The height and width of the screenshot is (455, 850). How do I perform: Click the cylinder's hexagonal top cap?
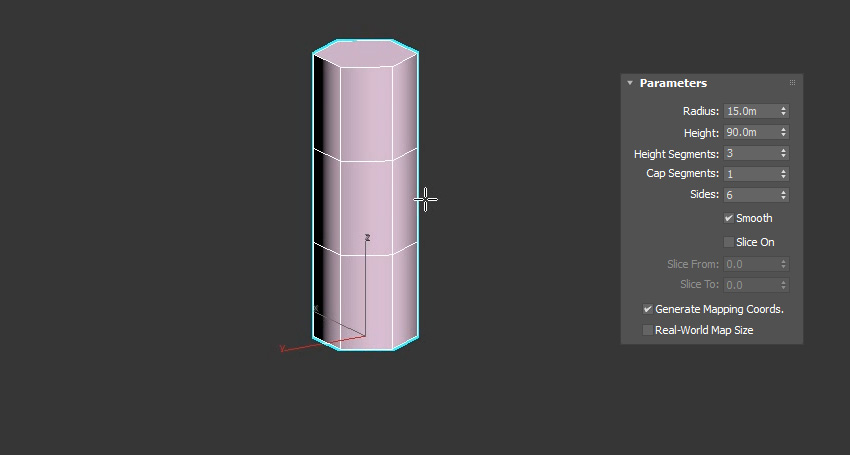coord(365,54)
